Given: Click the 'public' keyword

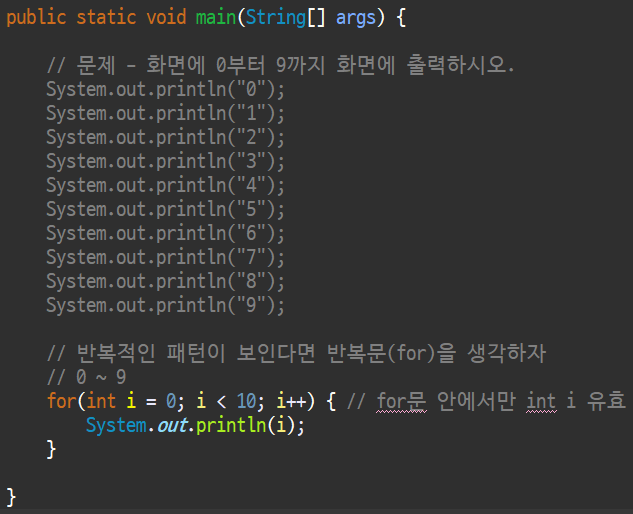Looking at the screenshot, I should pos(36,18).
